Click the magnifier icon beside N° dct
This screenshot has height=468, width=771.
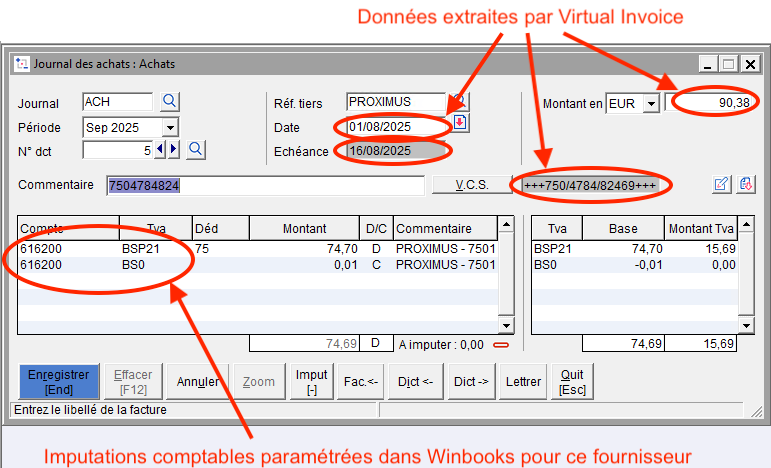(196, 150)
